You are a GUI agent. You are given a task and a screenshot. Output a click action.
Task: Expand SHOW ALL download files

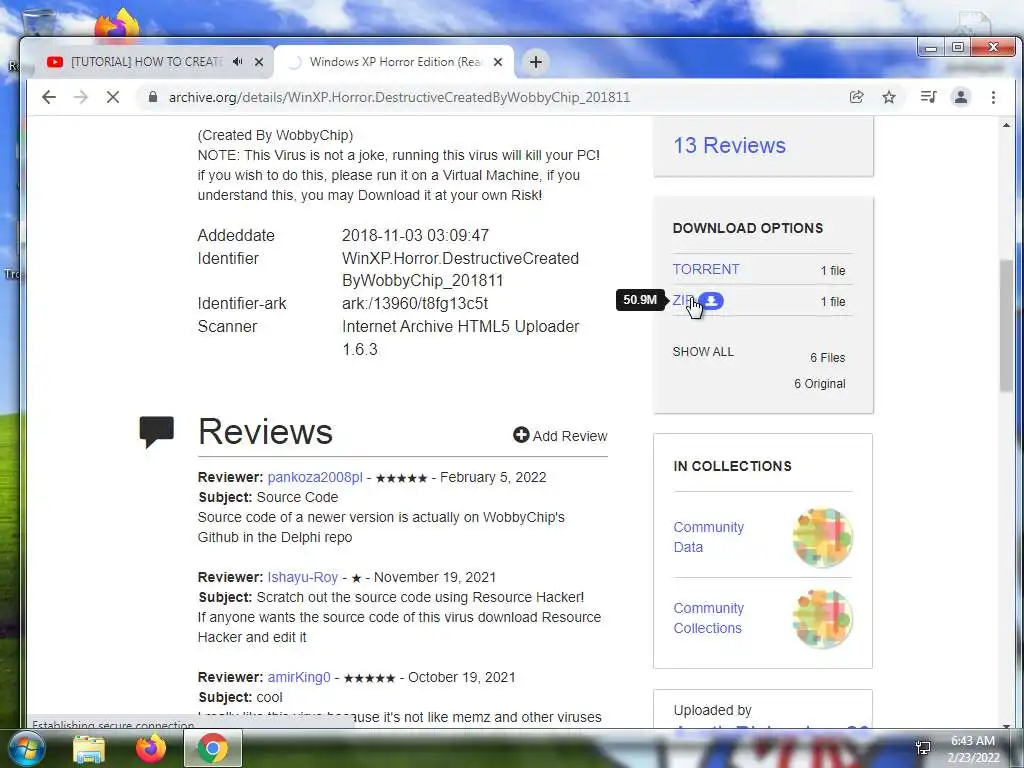pos(703,351)
